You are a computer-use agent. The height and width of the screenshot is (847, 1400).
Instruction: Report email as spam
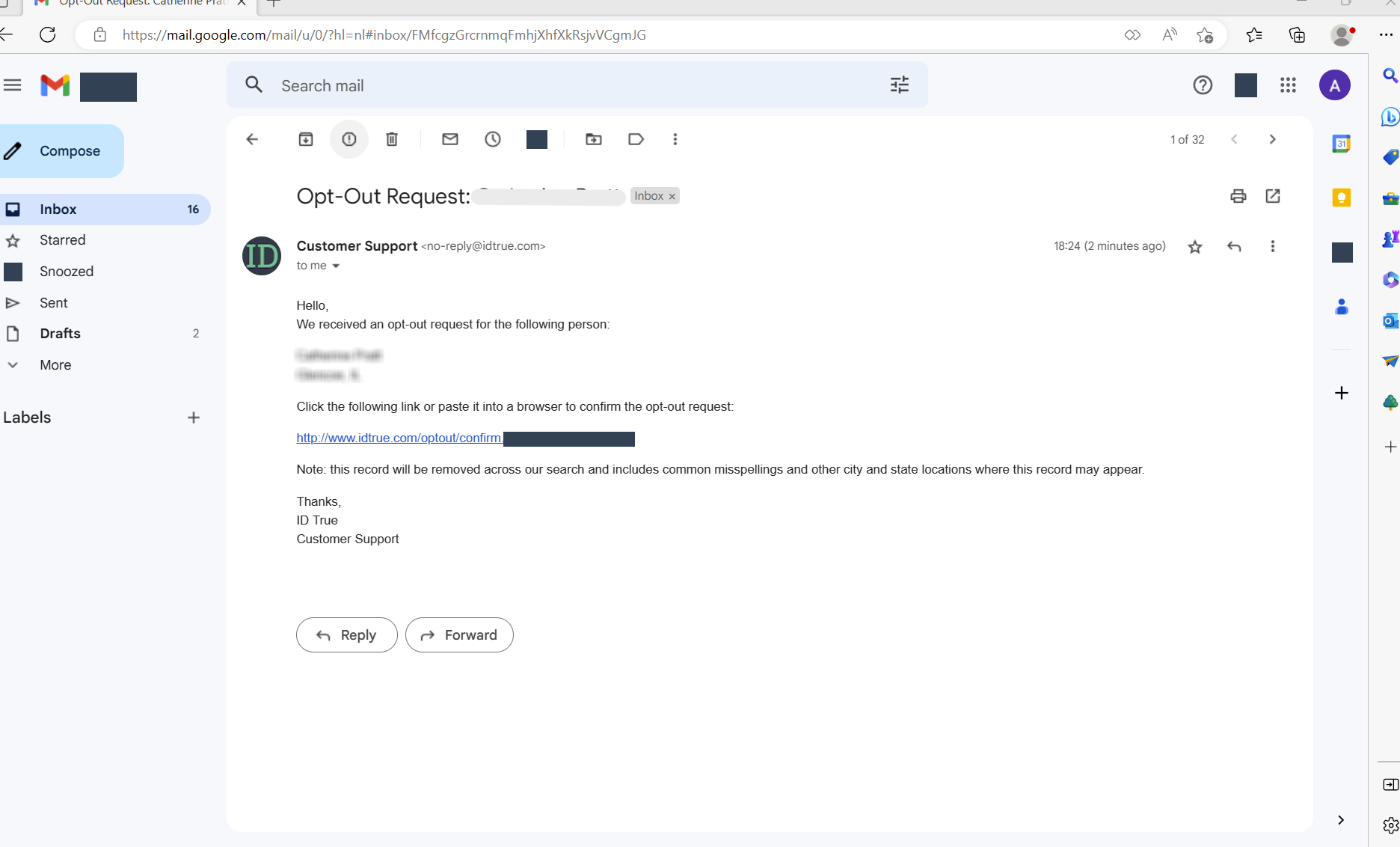349,139
